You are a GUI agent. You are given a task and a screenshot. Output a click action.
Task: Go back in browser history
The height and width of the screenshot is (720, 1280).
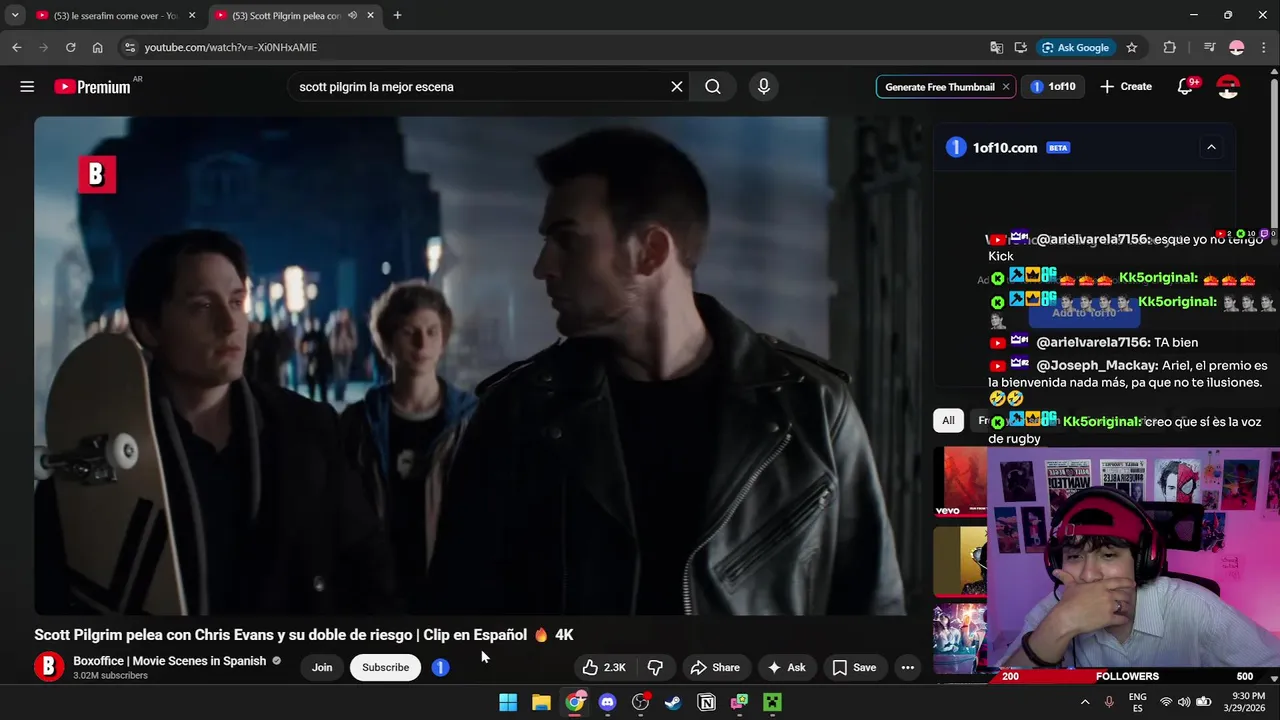pos(17,47)
